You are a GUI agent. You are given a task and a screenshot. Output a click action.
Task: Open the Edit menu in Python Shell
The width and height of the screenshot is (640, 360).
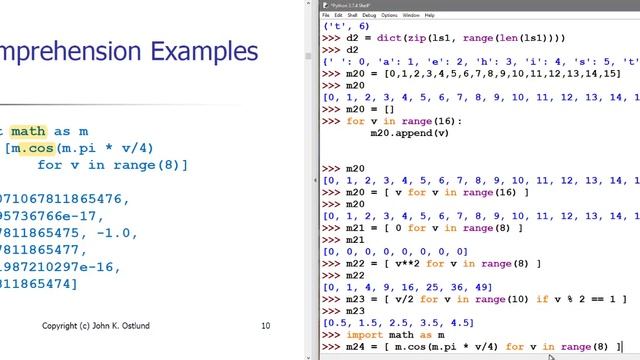click(338, 15)
